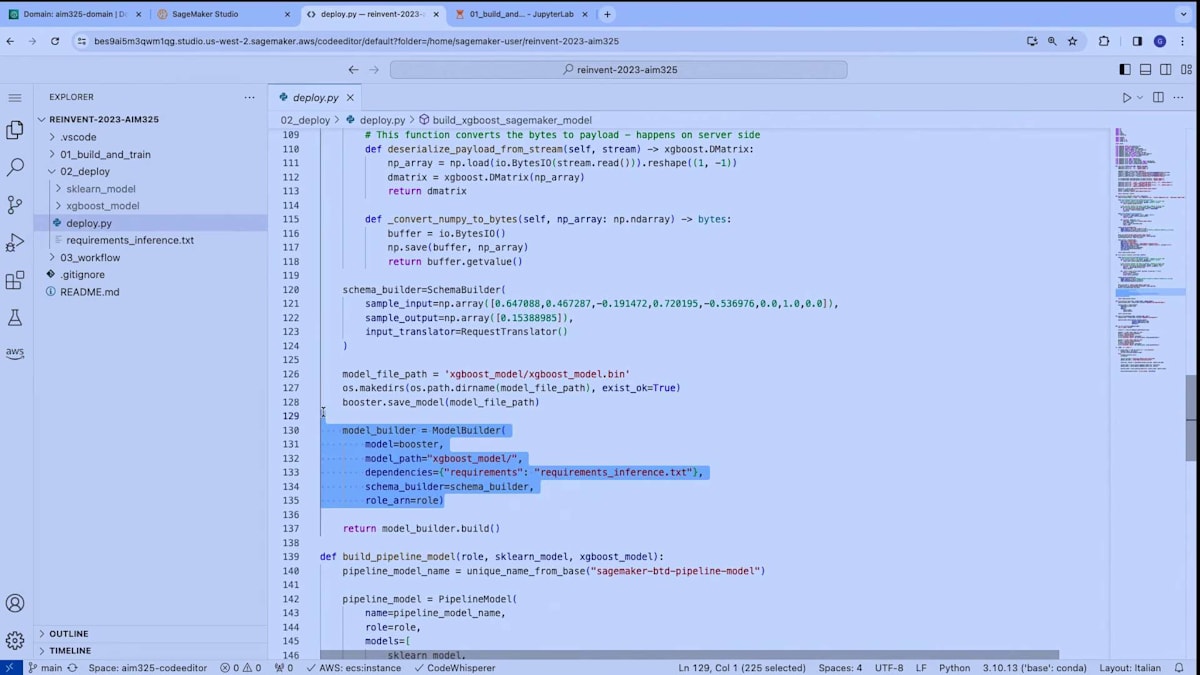Screen dimensions: 1200x675
Task: Expand the TIMELINE section
Action: pyautogui.click(x=70, y=650)
